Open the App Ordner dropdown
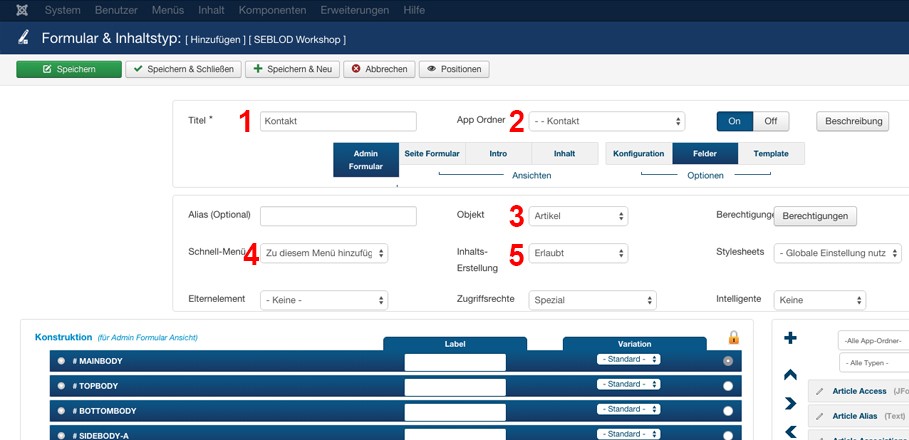 tap(607, 121)
